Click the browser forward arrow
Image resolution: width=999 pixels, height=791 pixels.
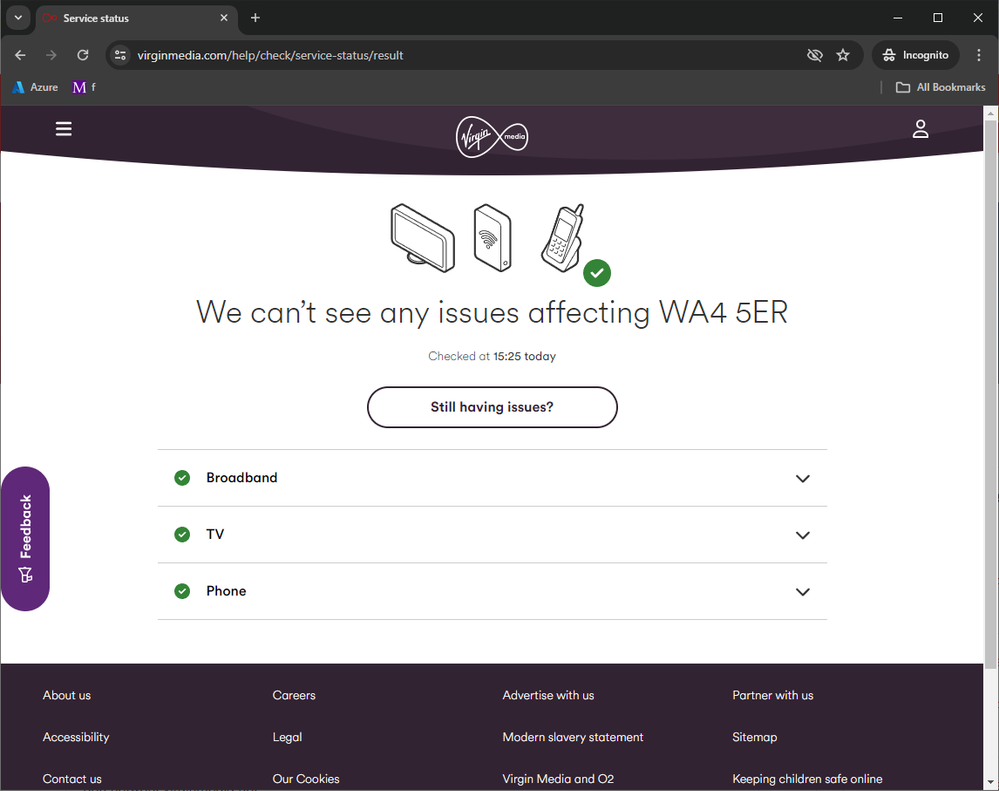pyautogui.click(x=51, y=55)
